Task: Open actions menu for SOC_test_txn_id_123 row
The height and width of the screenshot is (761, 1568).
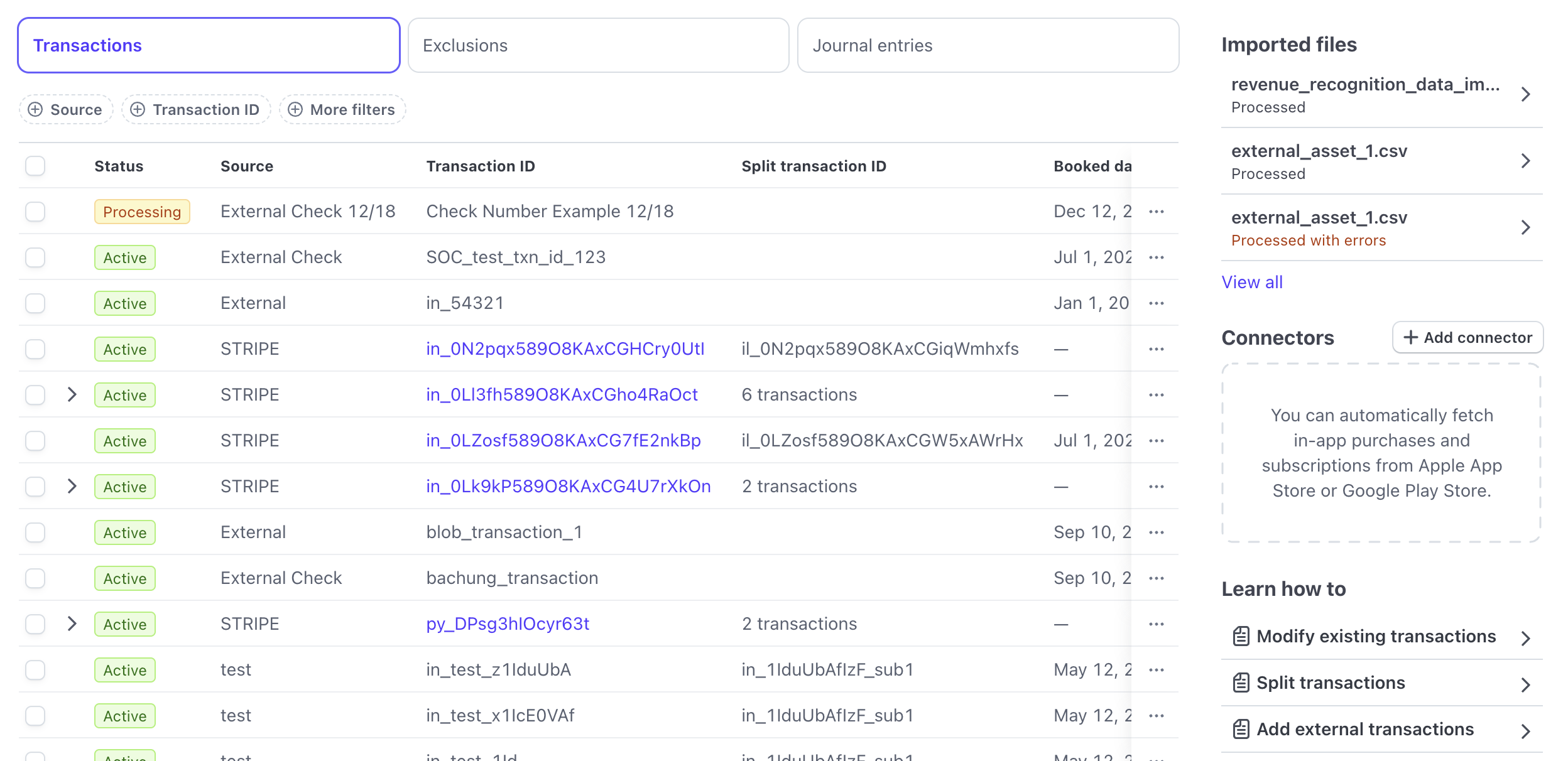Action: 1157,257
